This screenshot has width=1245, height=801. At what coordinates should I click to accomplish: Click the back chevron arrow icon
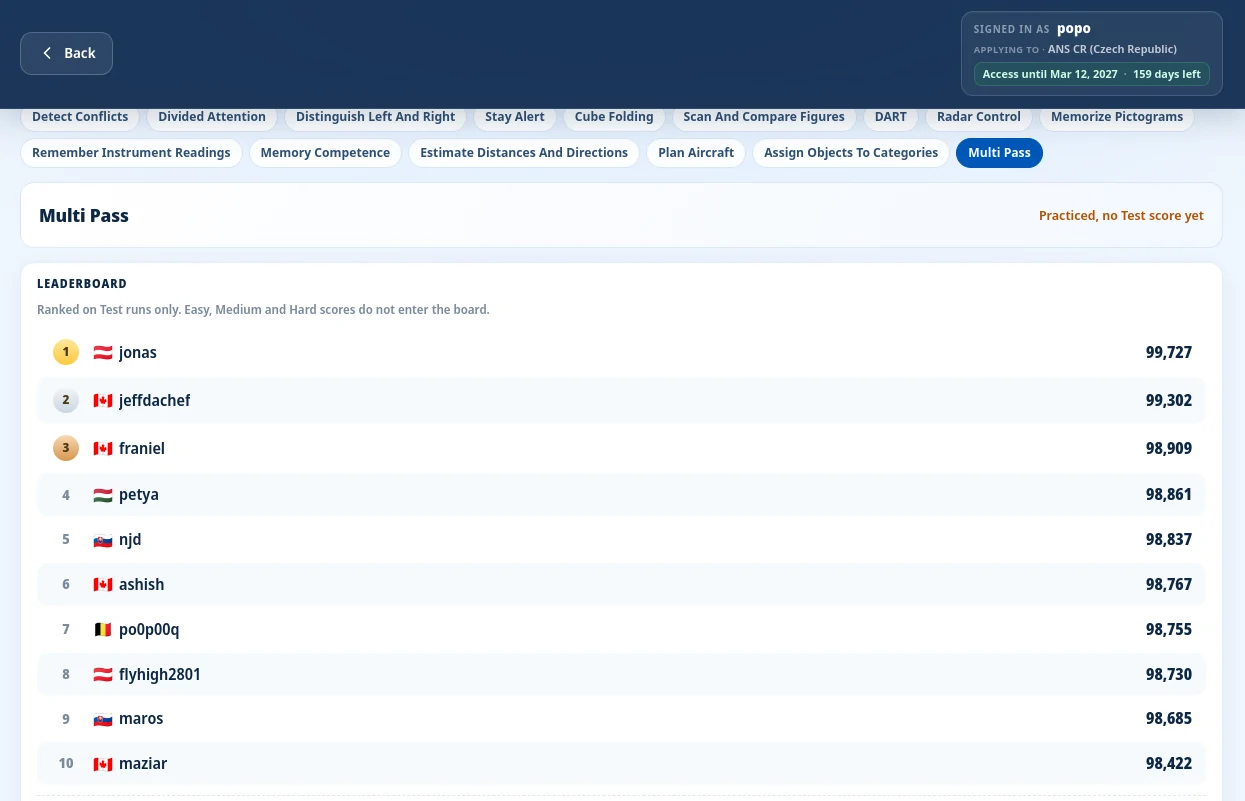coord(47,53)
